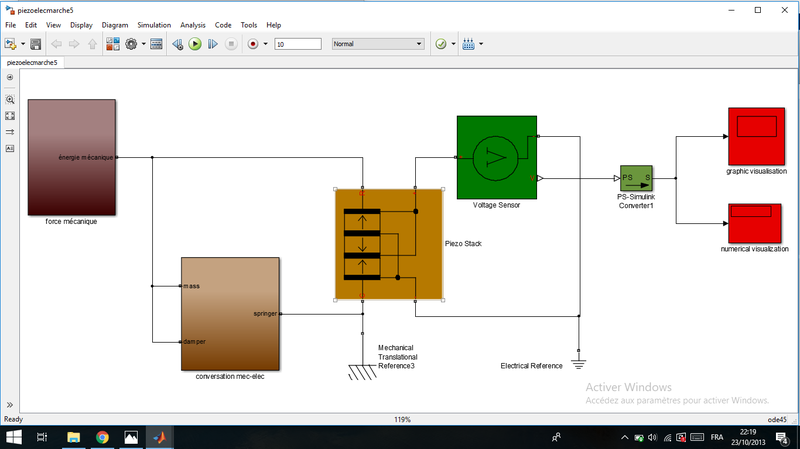
Task: Click the Annotation text tool in palette
Action: click(x=10, y=148)
